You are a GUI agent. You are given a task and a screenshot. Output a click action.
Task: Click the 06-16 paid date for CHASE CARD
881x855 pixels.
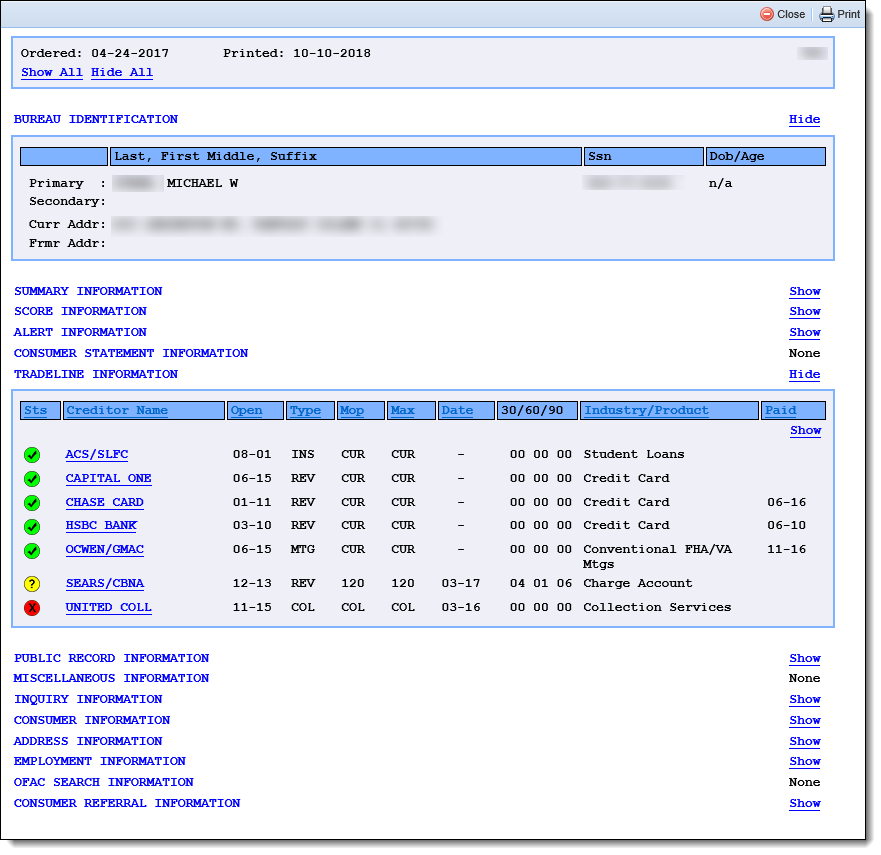click(787, 502)
